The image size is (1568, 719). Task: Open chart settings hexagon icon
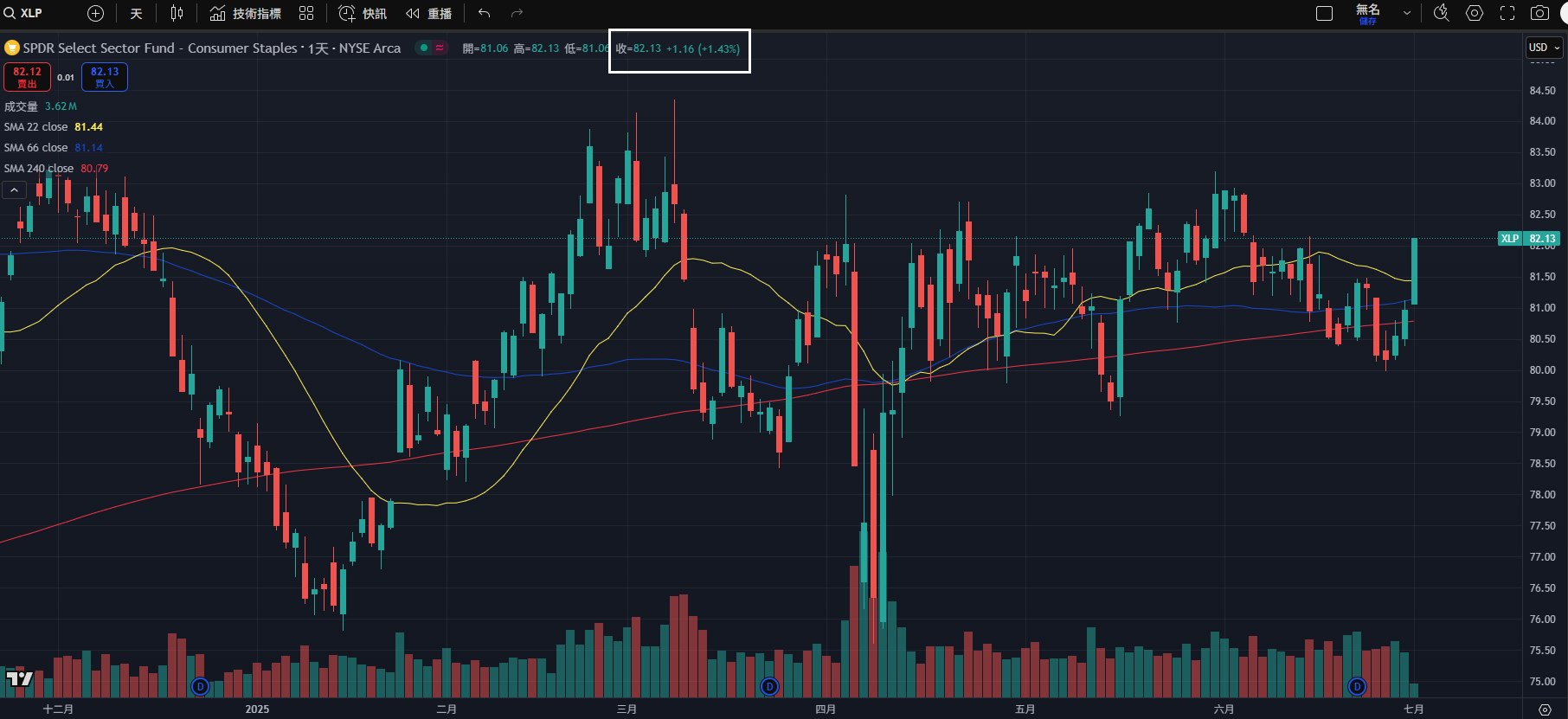[1475, 13]
